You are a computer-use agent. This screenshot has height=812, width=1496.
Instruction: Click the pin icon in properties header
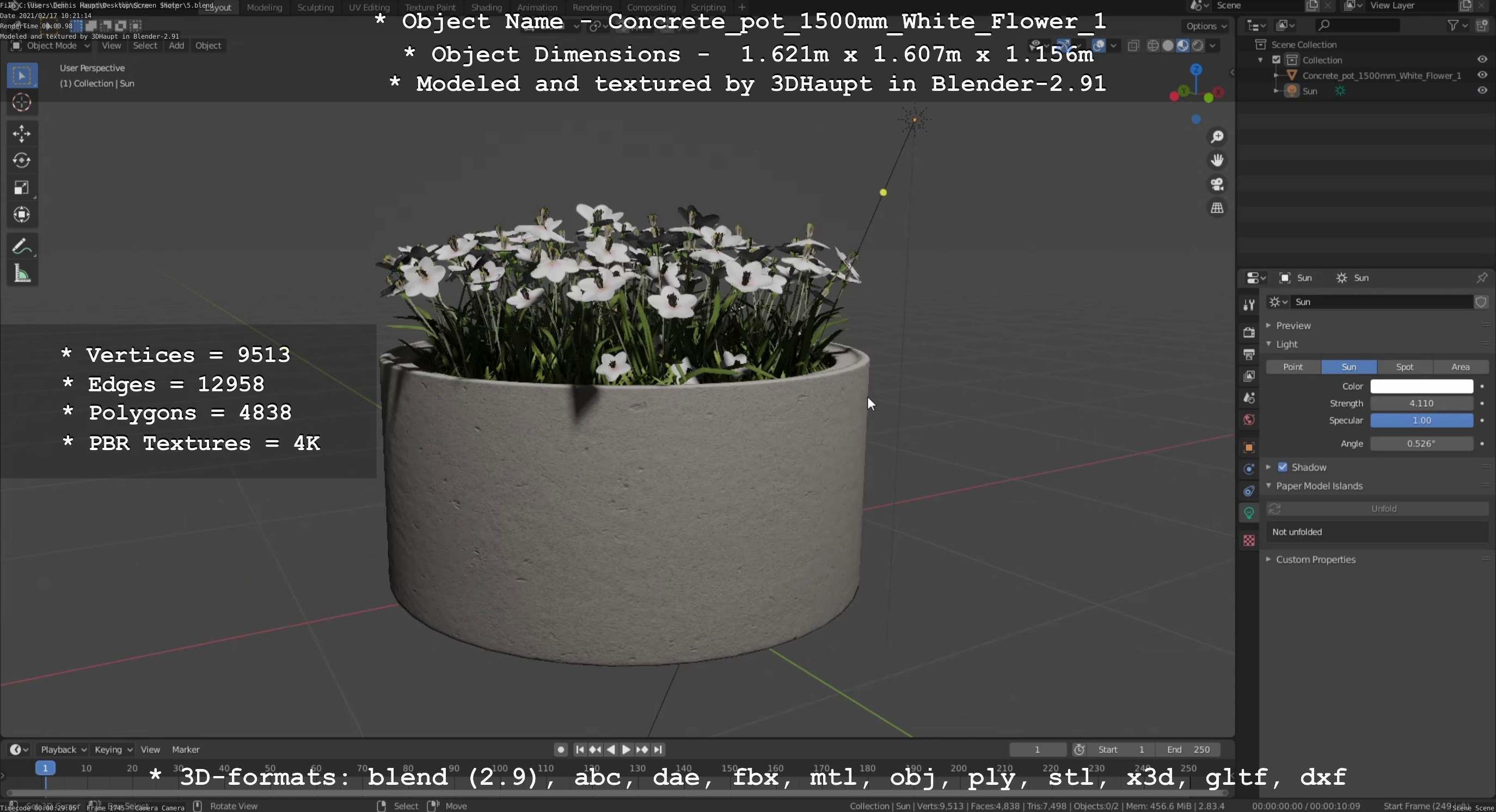pyautogui.click(x=1481, y=278)
